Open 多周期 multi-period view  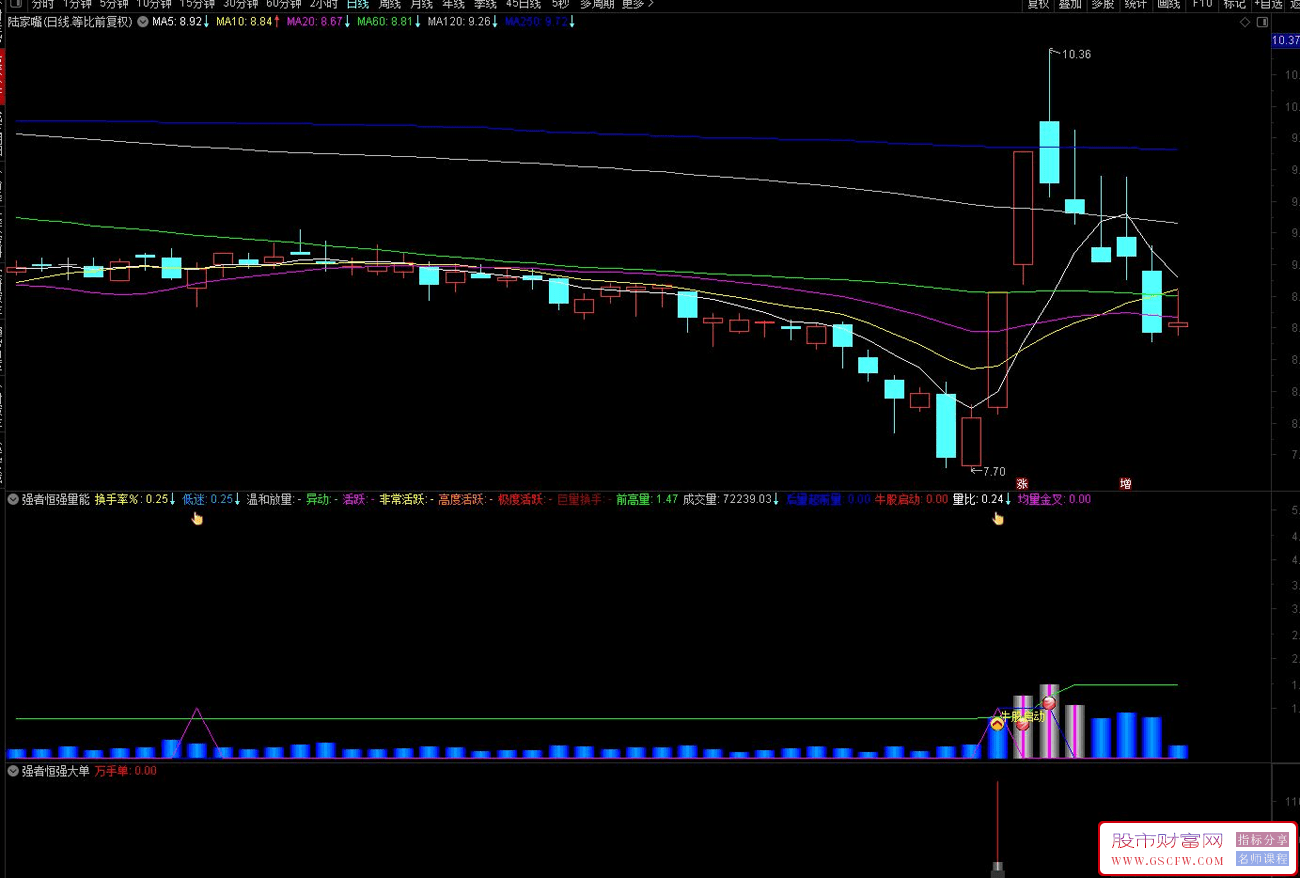597,4
